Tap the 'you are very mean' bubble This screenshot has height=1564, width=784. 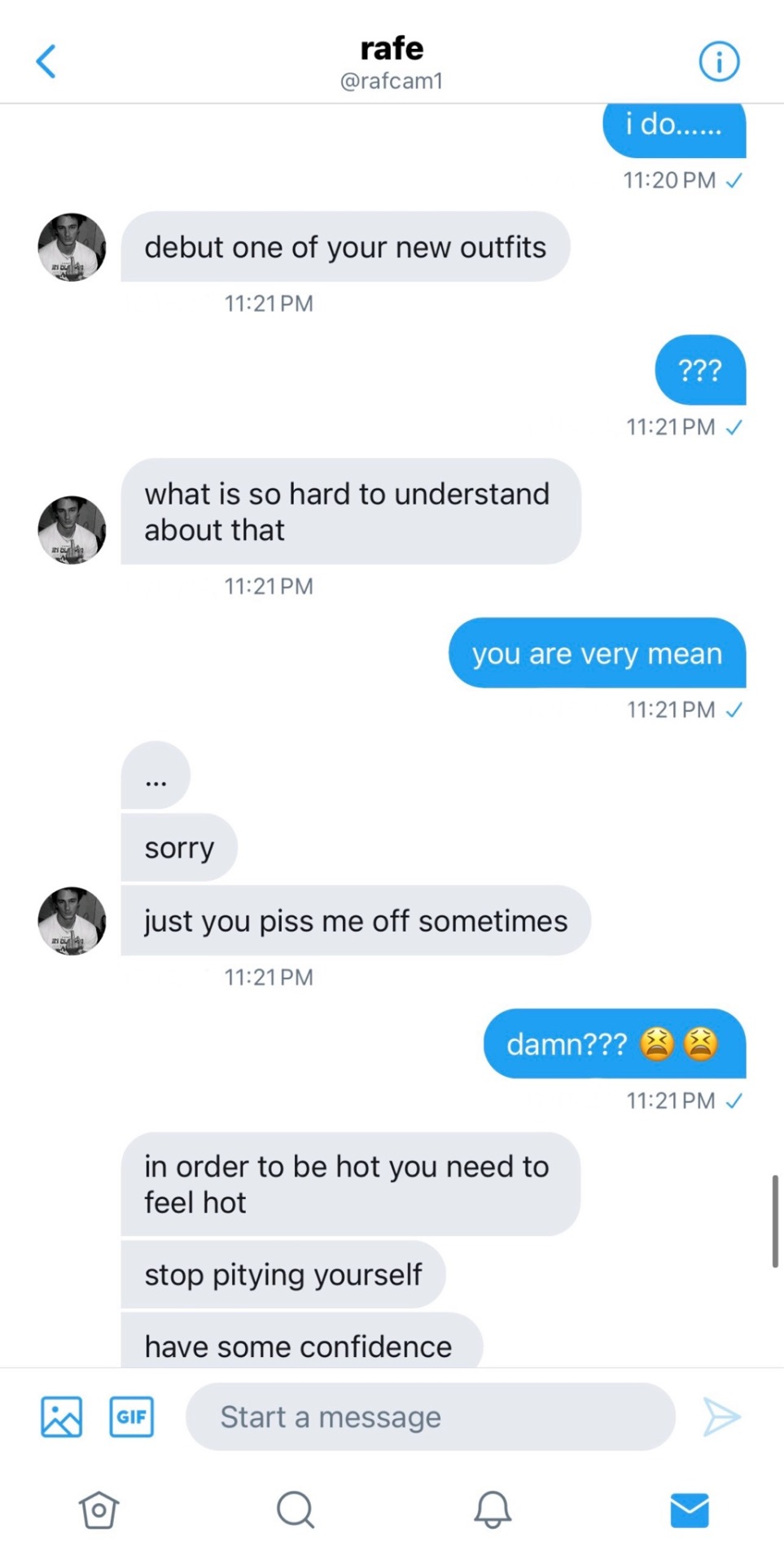coord(597,653)
